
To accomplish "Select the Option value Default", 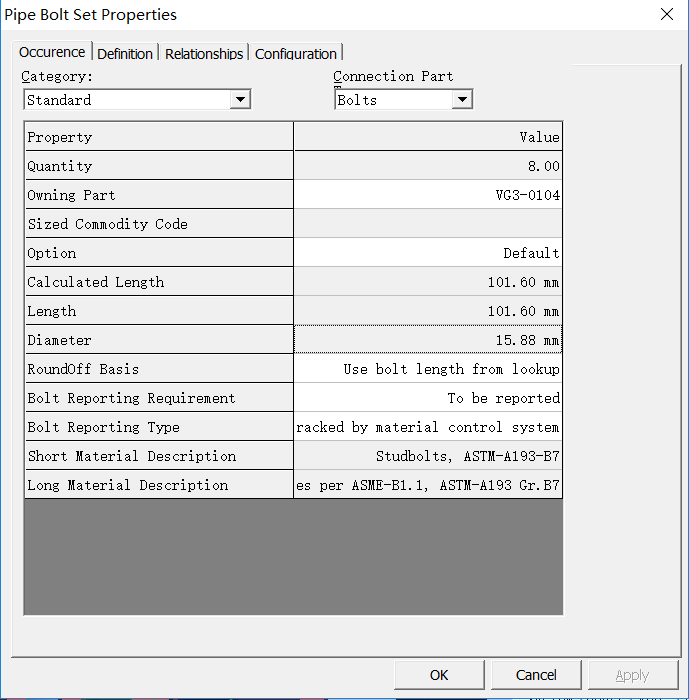I will pyautogui.click(x=428, y=253).
